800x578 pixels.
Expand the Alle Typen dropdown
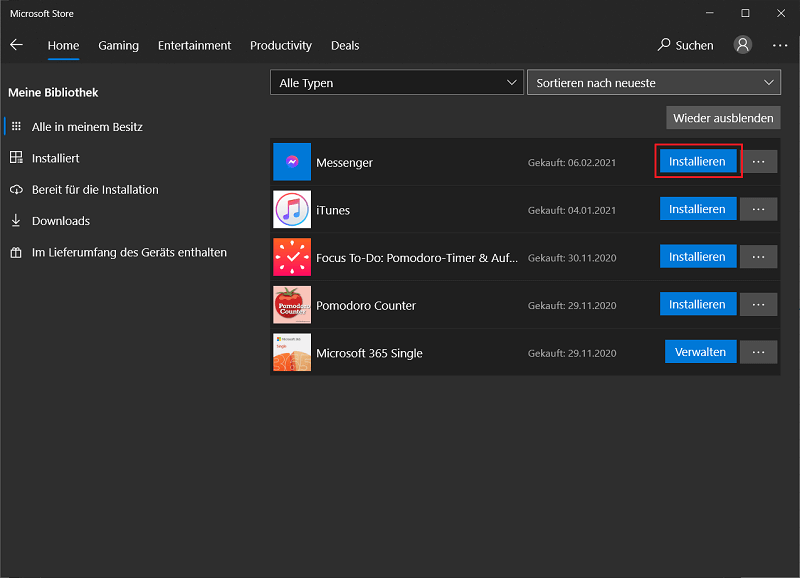click(x=396, y=83)
